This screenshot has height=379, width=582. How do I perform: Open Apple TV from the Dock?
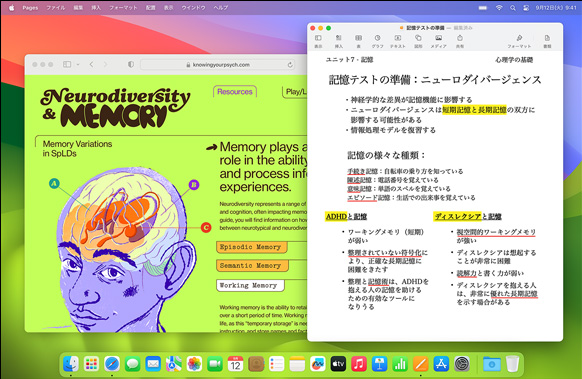point(338,364)
